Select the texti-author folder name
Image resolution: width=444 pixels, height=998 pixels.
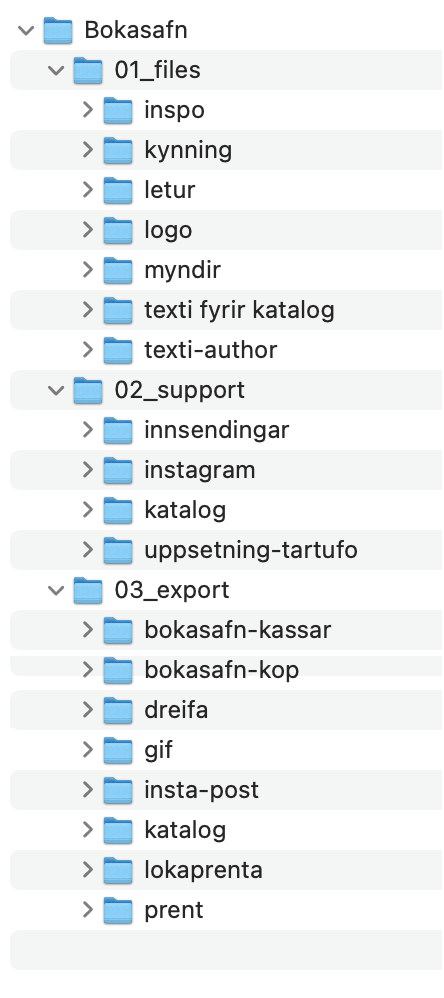point(211,349)
